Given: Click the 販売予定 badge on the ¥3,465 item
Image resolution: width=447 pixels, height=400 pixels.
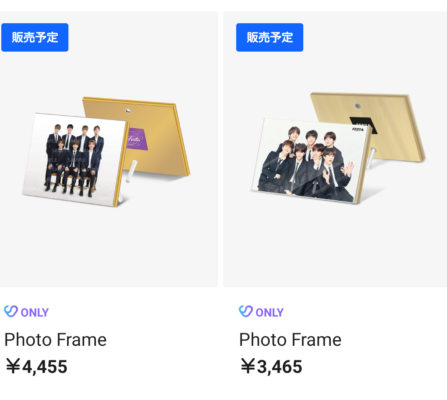Looking at the screenshot, I should click(x=270, y=37).
